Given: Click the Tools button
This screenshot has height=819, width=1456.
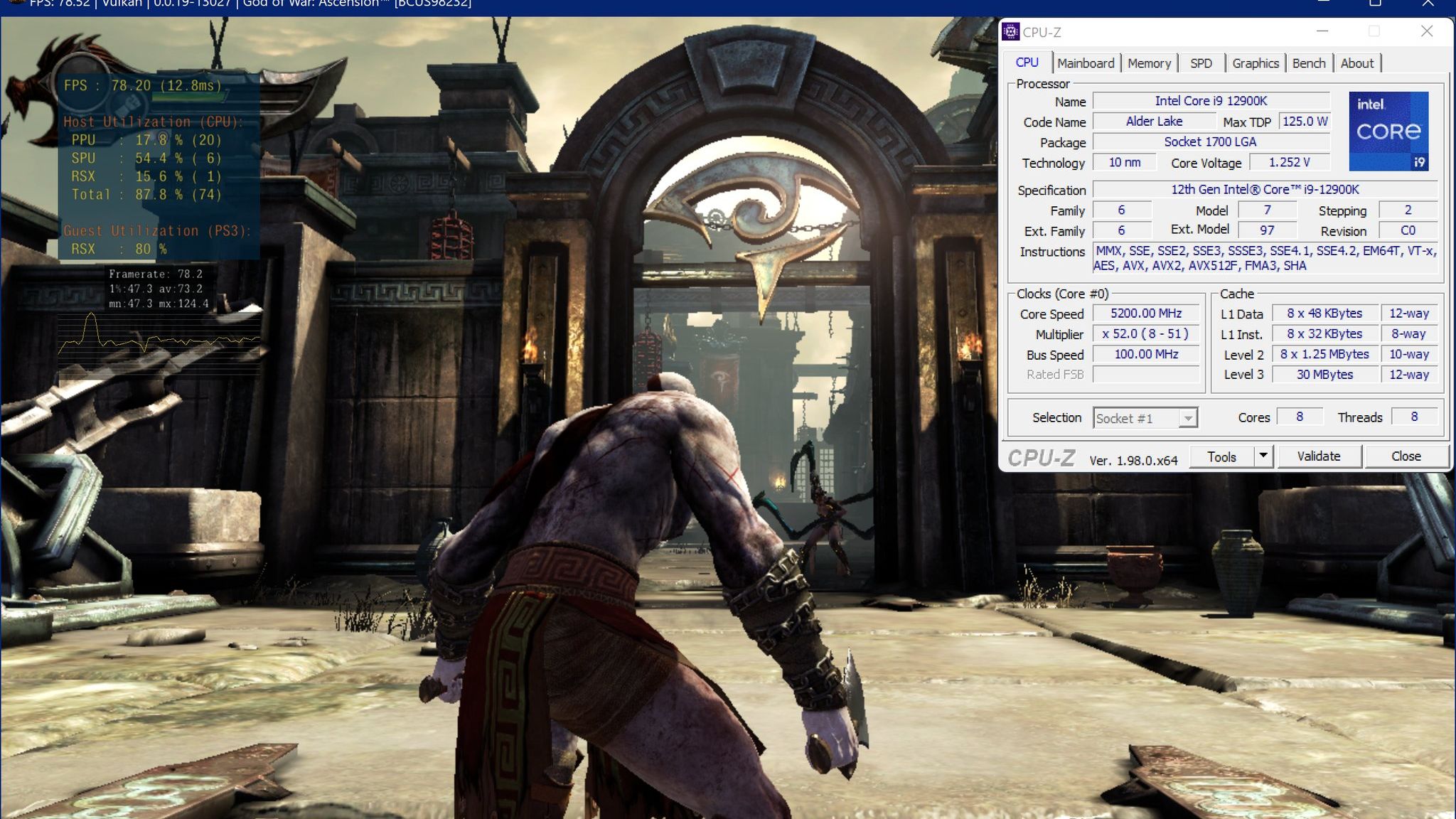Looking at the screenshot, I should coord(1221,456).
